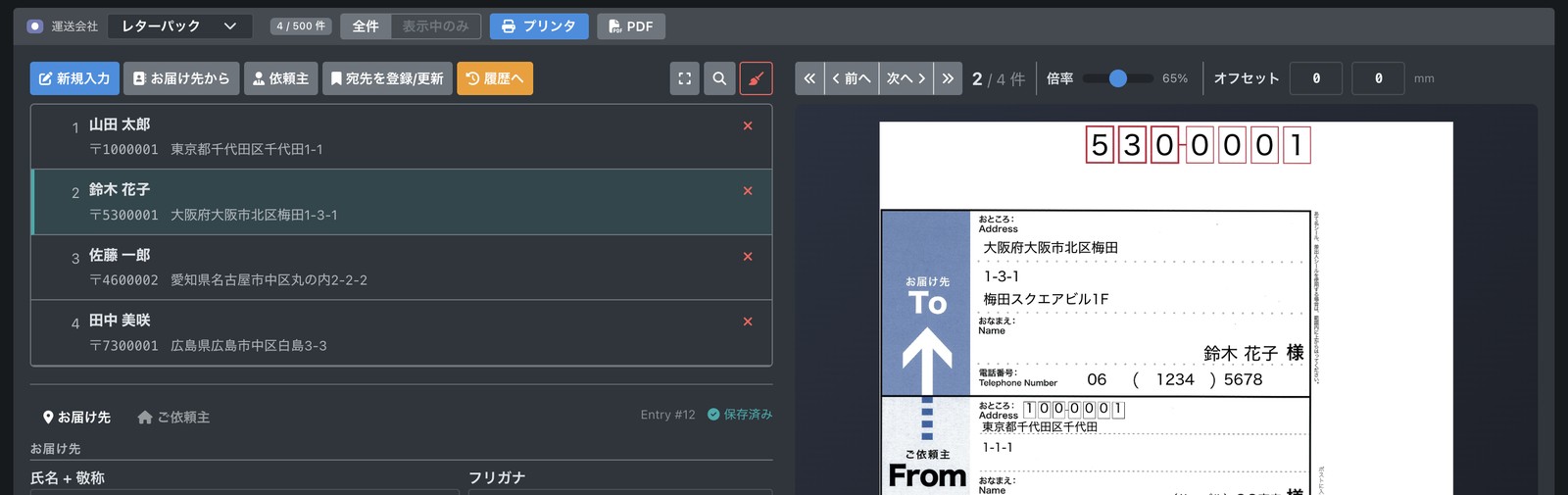
Task: Go to next entry with 次へ
Action: [906, 78]
